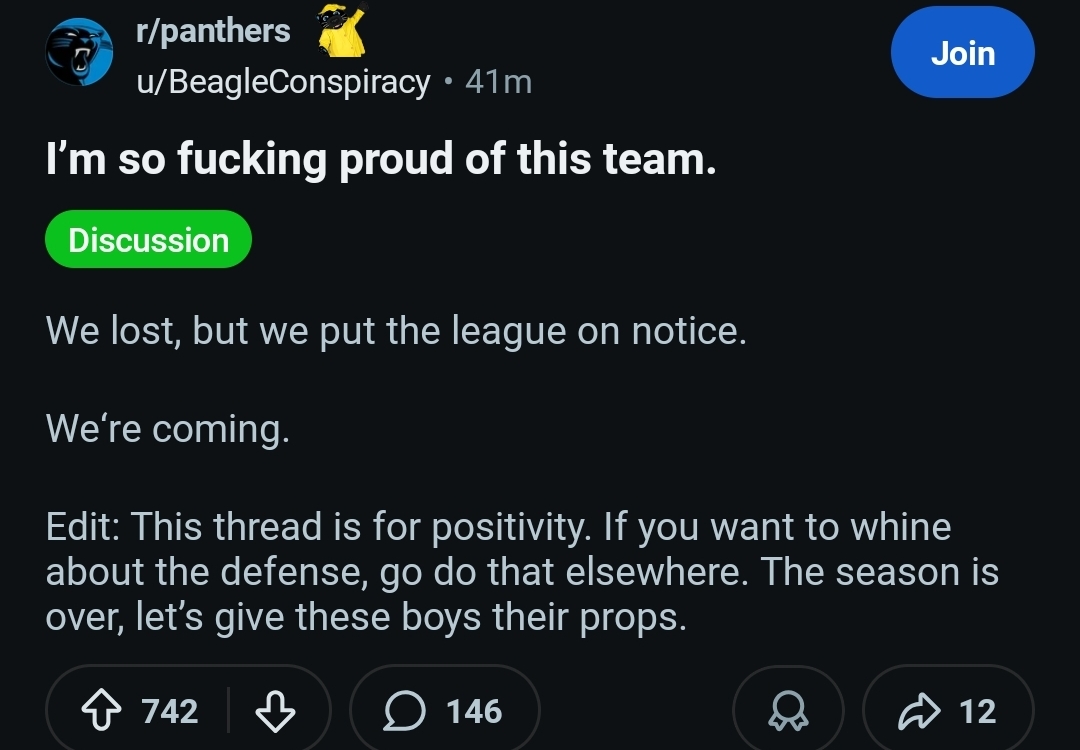Viewport: 1080px width, 750px height.
Task: View u/BeagleConspiracy's profile
Action: click(x=283, y=82)
